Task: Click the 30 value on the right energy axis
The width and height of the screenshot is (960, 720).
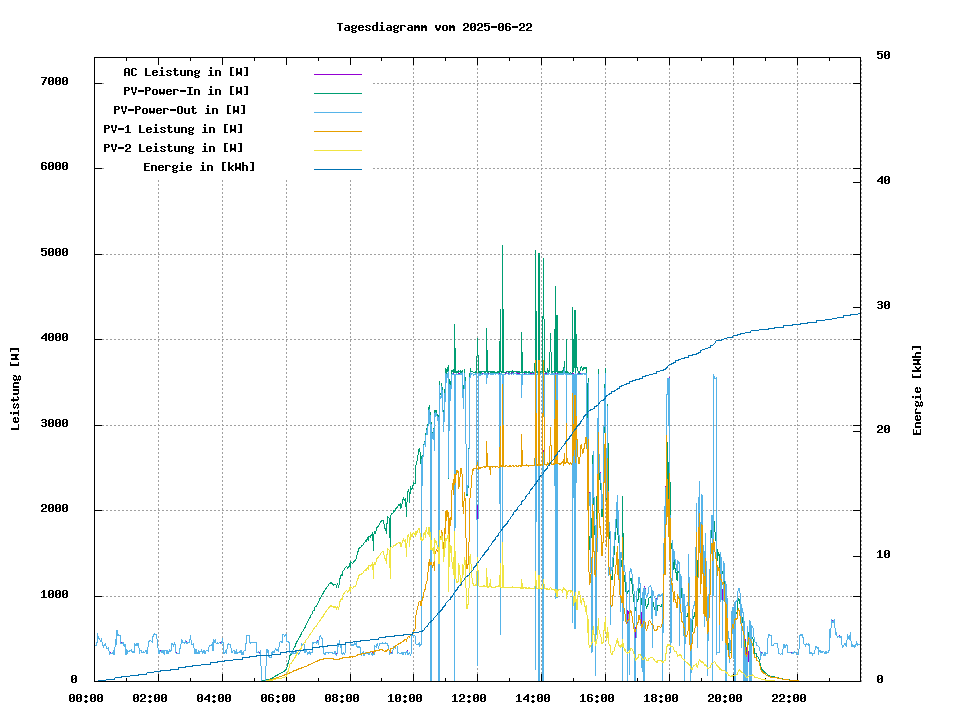Action: pos(883,305)
